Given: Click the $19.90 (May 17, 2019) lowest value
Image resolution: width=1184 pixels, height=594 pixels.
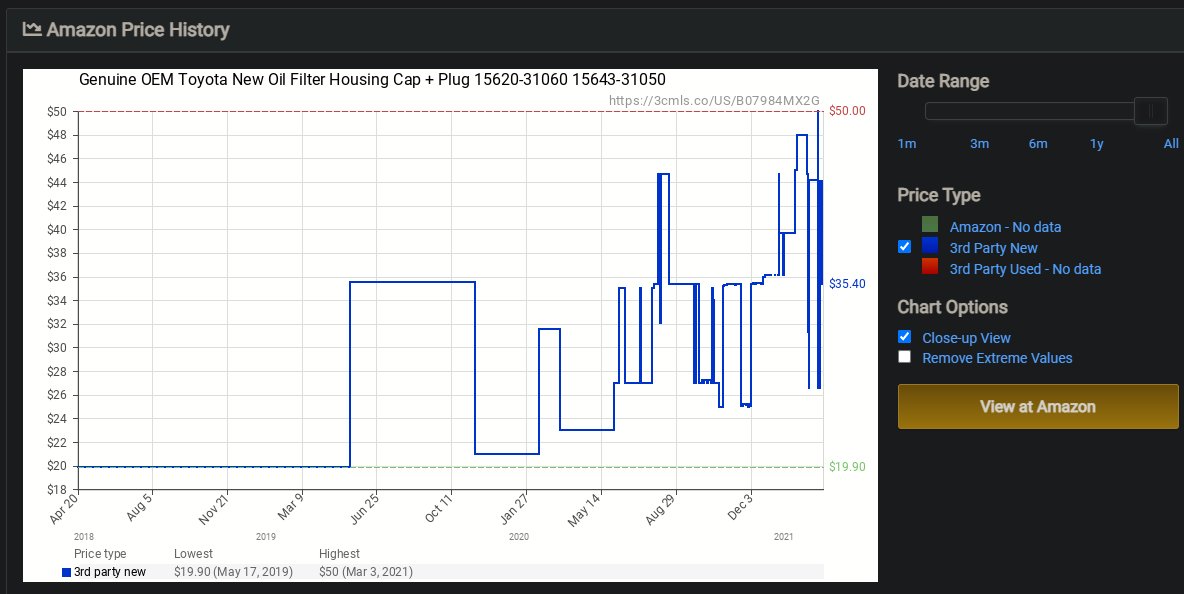Looking at the screenshot, I should tap(233, 572).
